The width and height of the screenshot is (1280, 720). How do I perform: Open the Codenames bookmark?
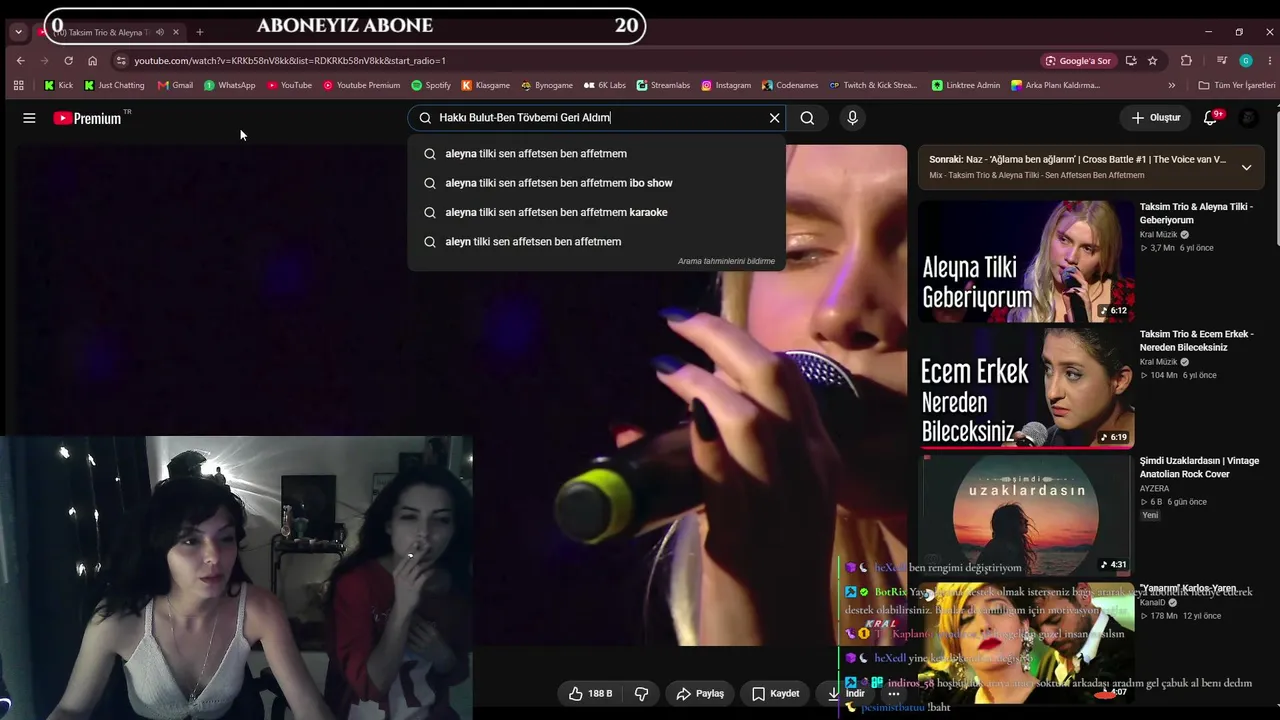[x=790, y=85]
